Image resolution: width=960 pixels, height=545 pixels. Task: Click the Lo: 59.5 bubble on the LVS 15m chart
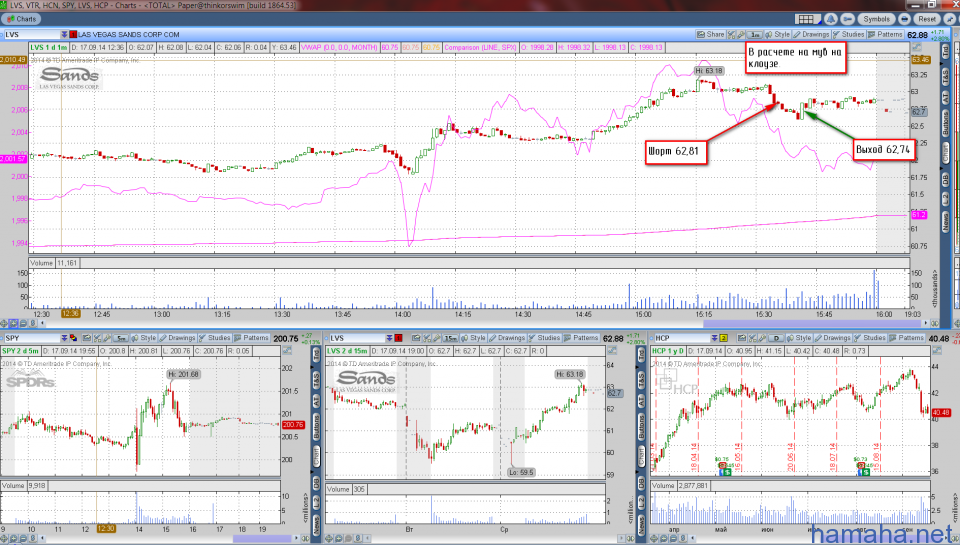(x=521, y=472)
